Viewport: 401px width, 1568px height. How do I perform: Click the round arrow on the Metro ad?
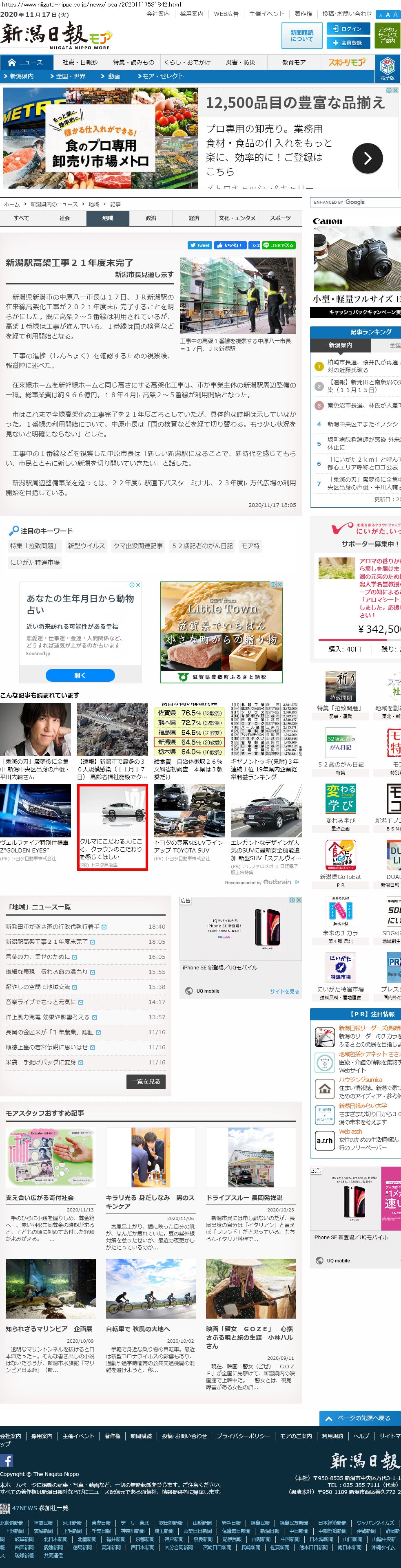[368, 158]
